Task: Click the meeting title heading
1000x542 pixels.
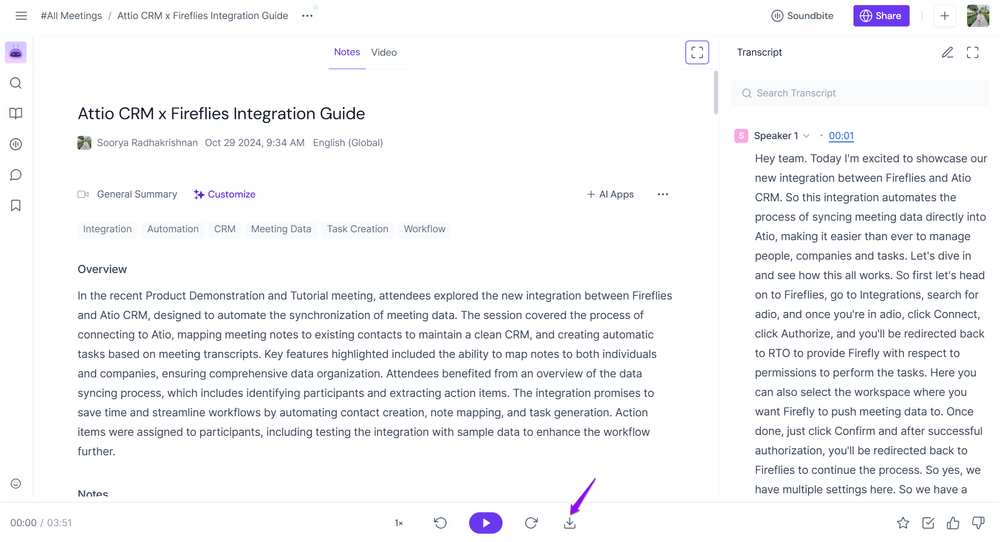Action: coord(221,114)
